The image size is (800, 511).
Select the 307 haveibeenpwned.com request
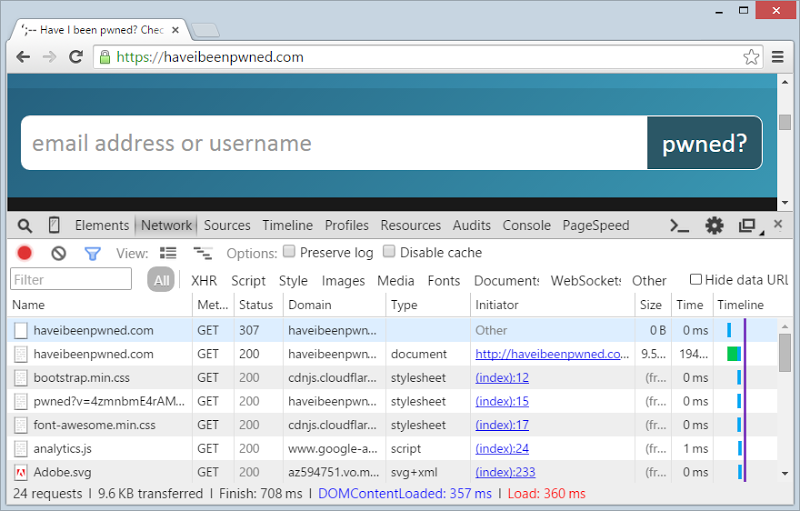point(393,330)
